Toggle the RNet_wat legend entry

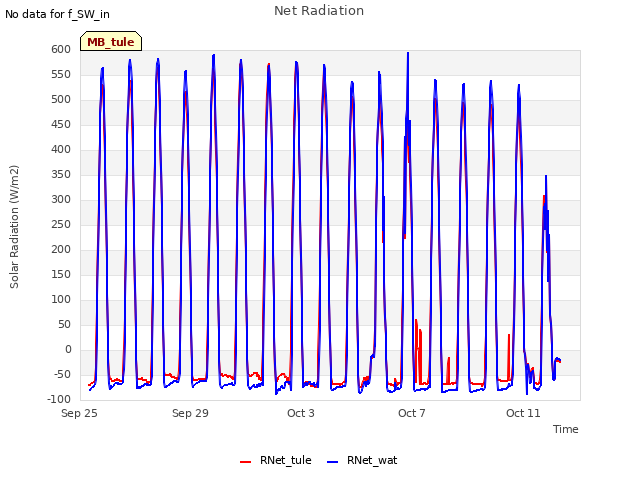click(362, 460)
